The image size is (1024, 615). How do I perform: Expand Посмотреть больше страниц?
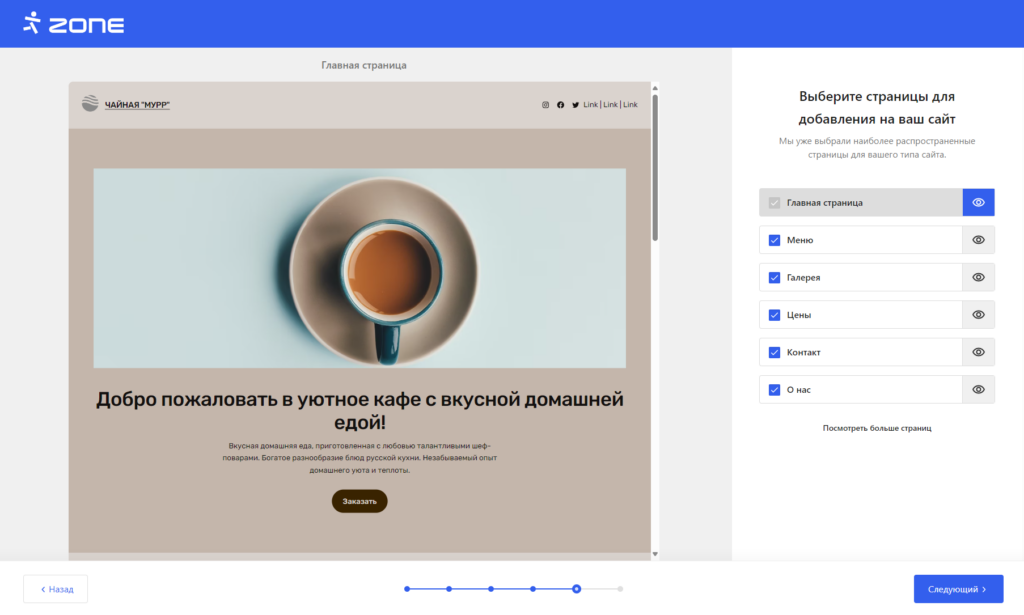click(x=876, y=427)
